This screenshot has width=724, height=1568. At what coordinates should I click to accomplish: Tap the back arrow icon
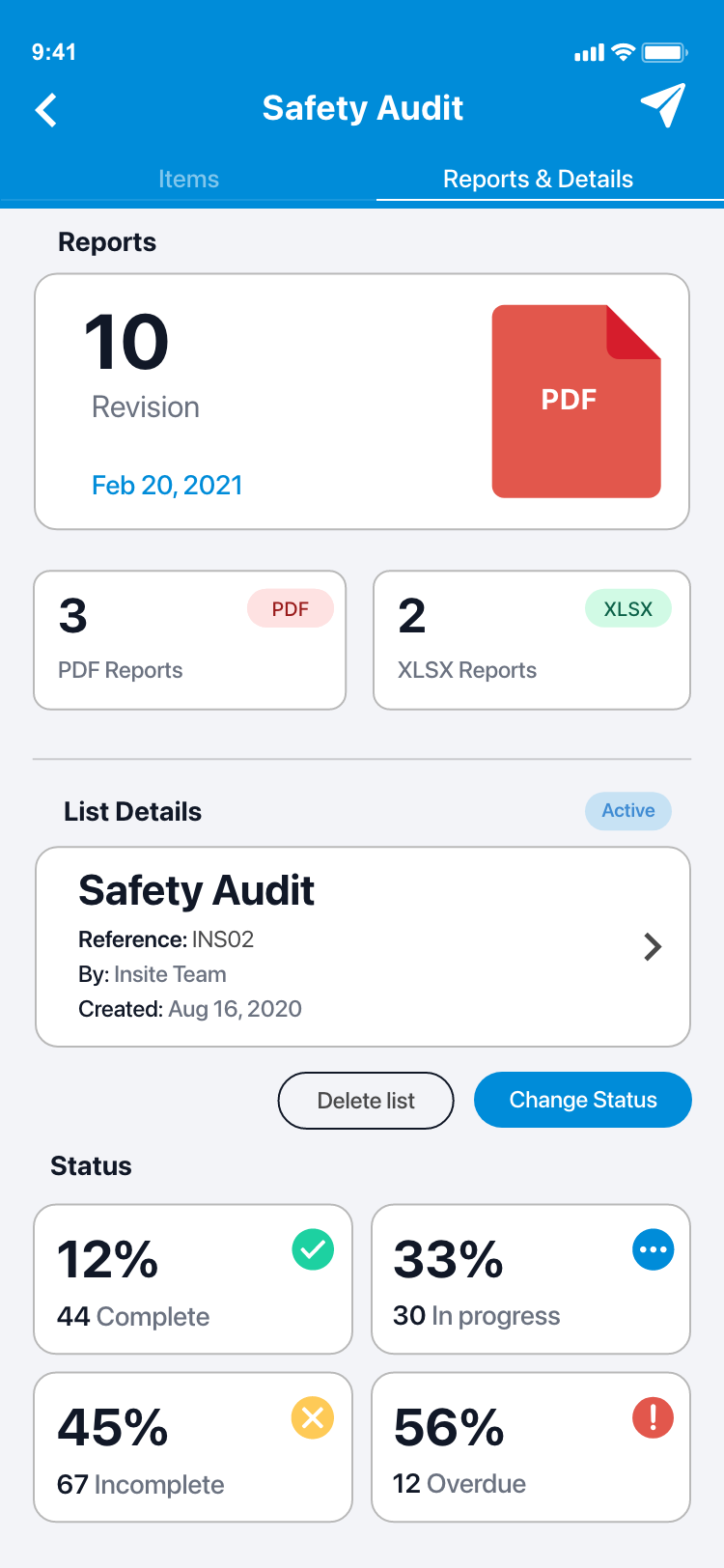(46, 110)
